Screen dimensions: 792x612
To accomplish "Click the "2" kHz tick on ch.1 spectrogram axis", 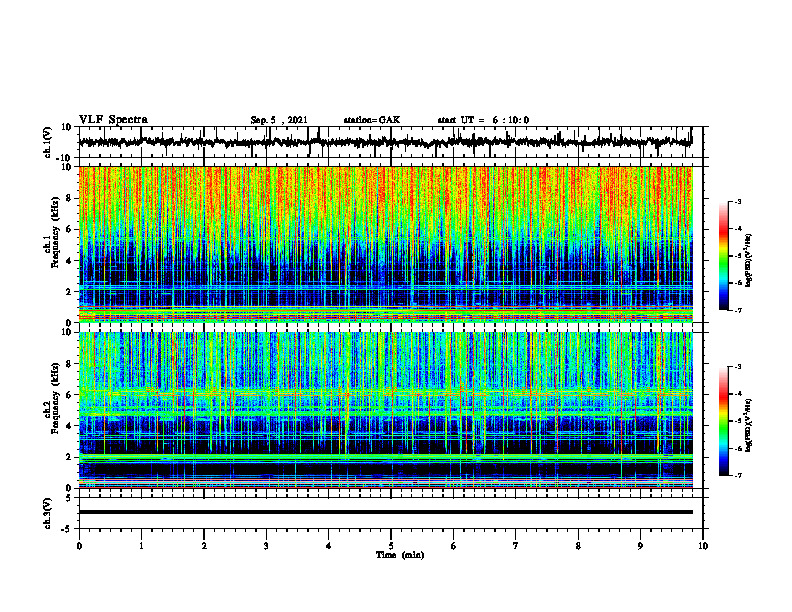I will (x=70, y=292).
